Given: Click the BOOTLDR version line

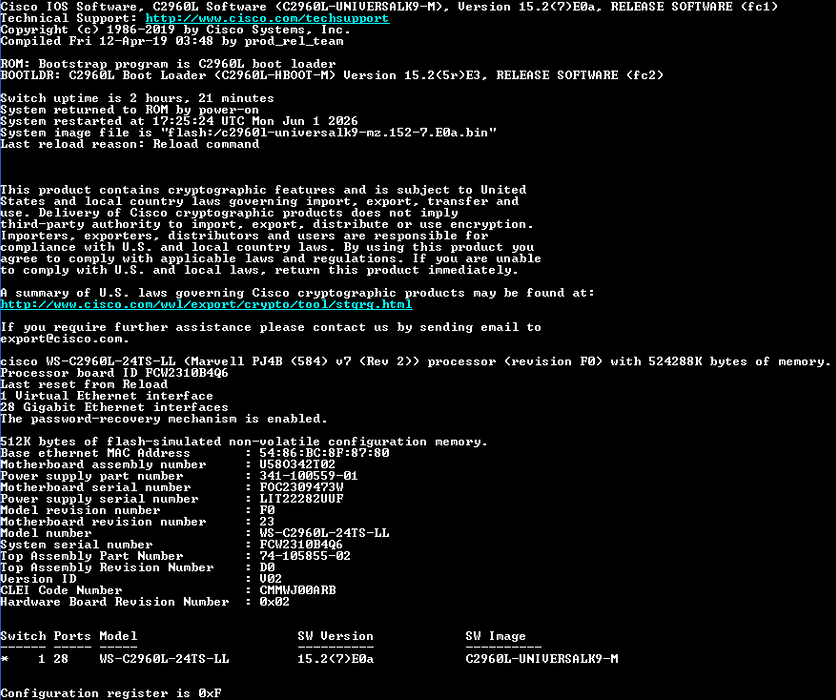Looking at the screenshot, I should 332,76.
